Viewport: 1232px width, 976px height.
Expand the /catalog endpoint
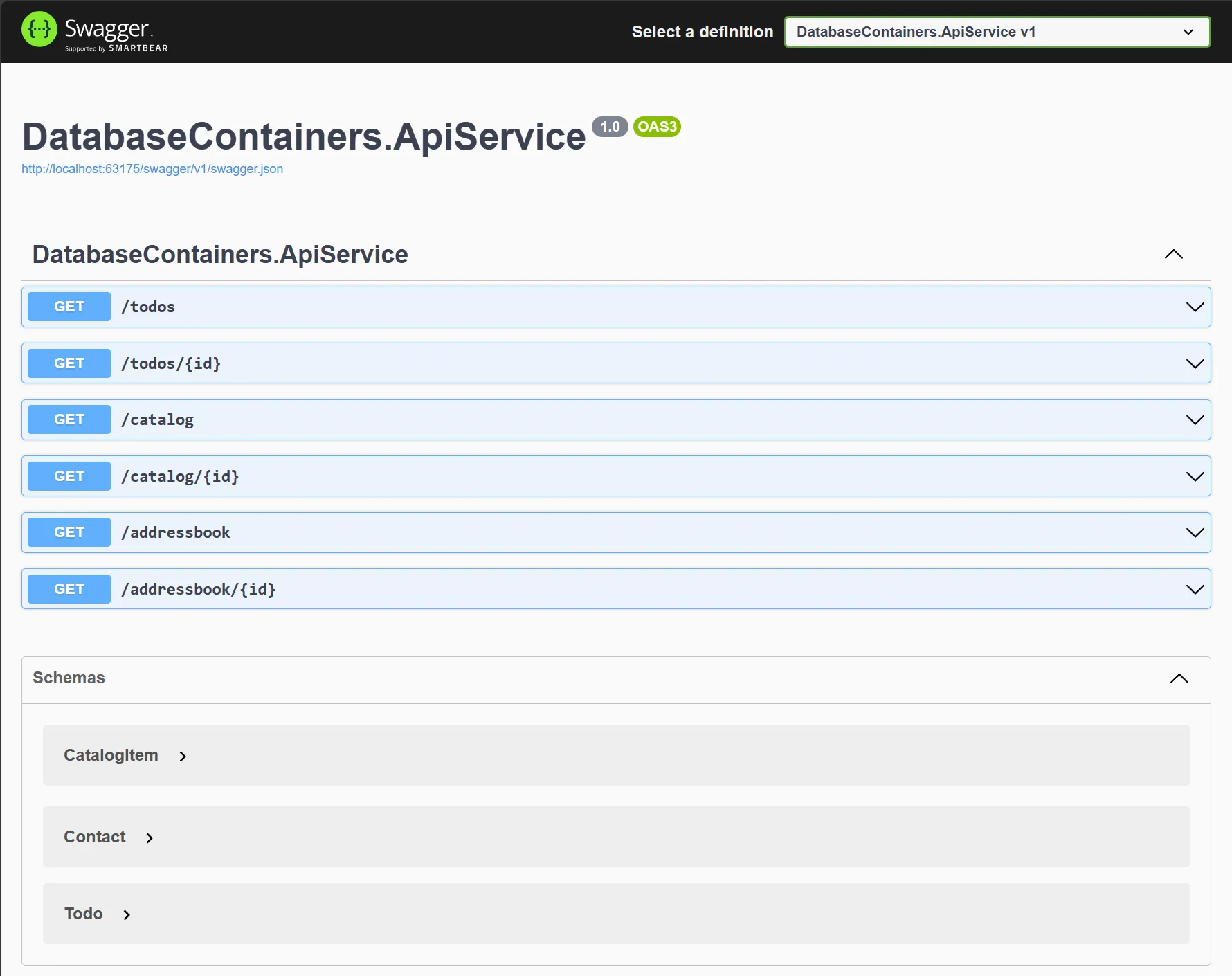[x=1195, y=419]
